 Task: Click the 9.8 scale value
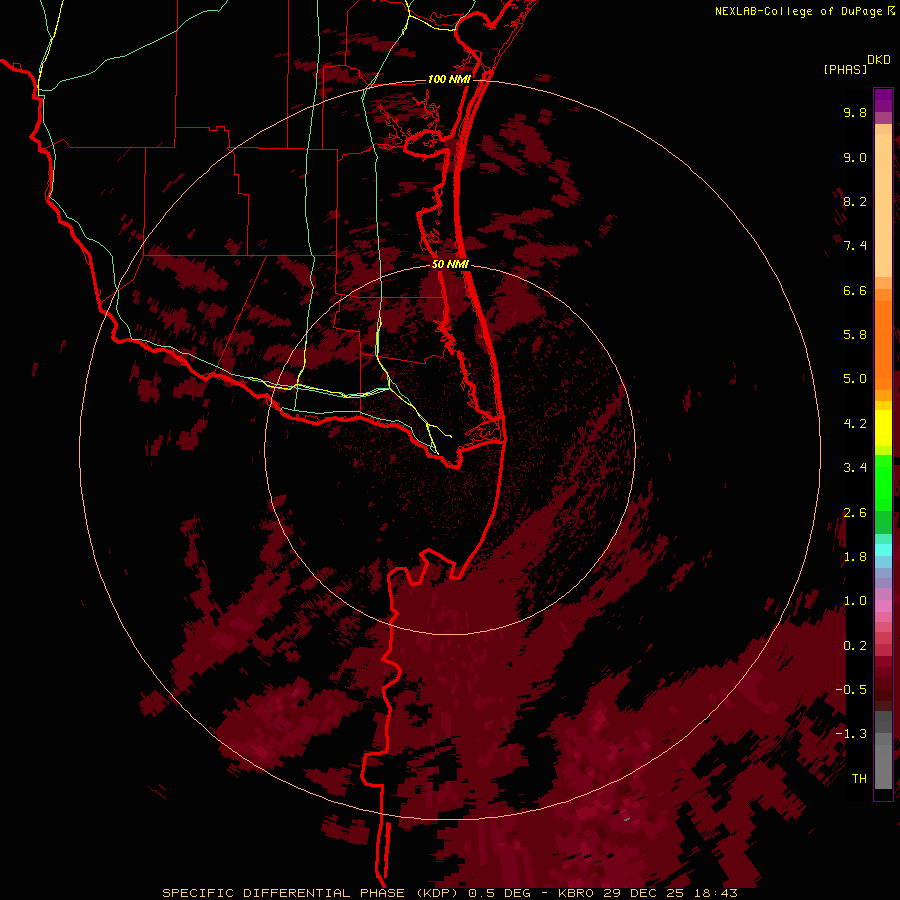point(855,112)
